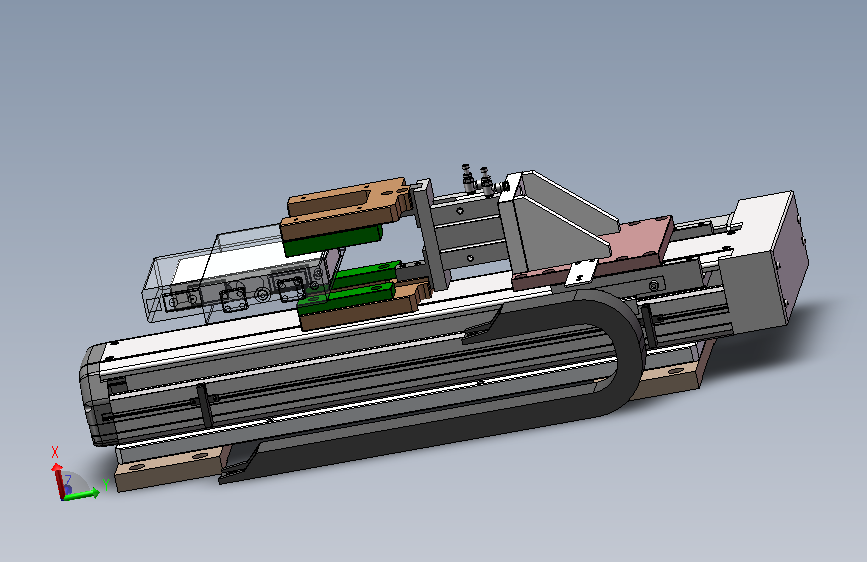Screen dimensions: 867x562
Task: Click the green Y axis arrow of the triad
Action: (81, 493)
